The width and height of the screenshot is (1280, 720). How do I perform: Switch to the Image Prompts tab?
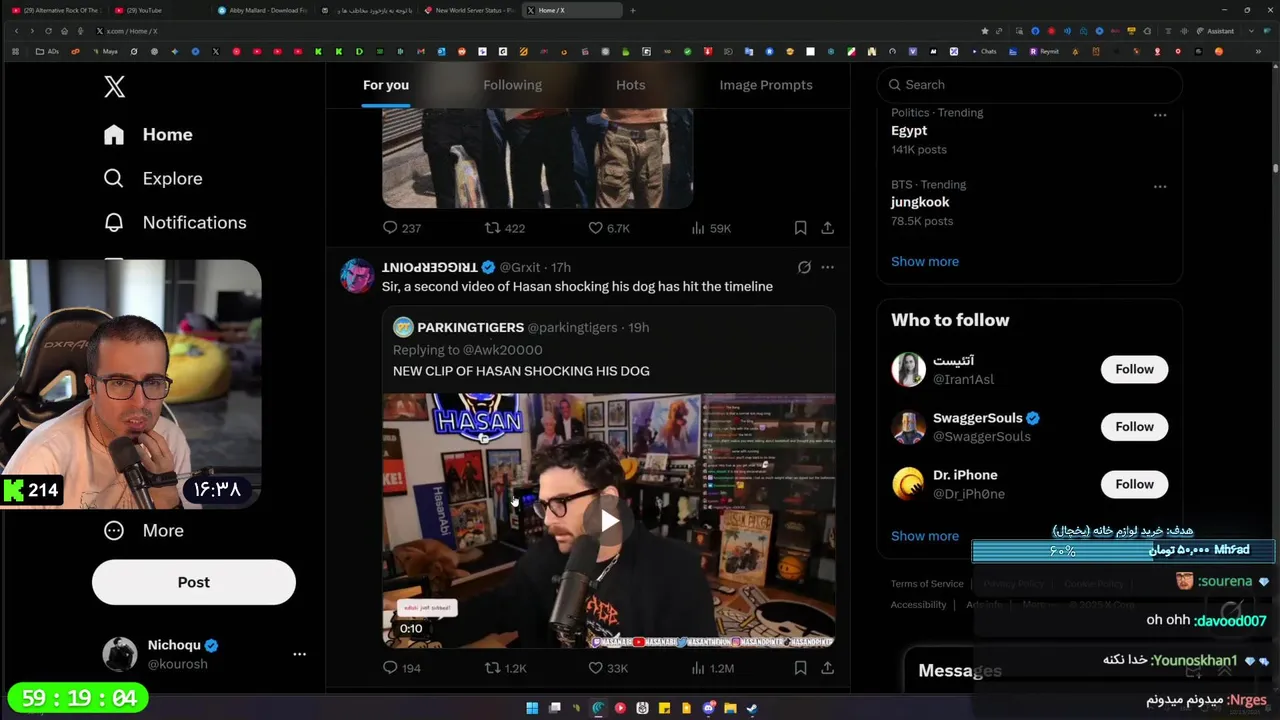coord(766,85)
